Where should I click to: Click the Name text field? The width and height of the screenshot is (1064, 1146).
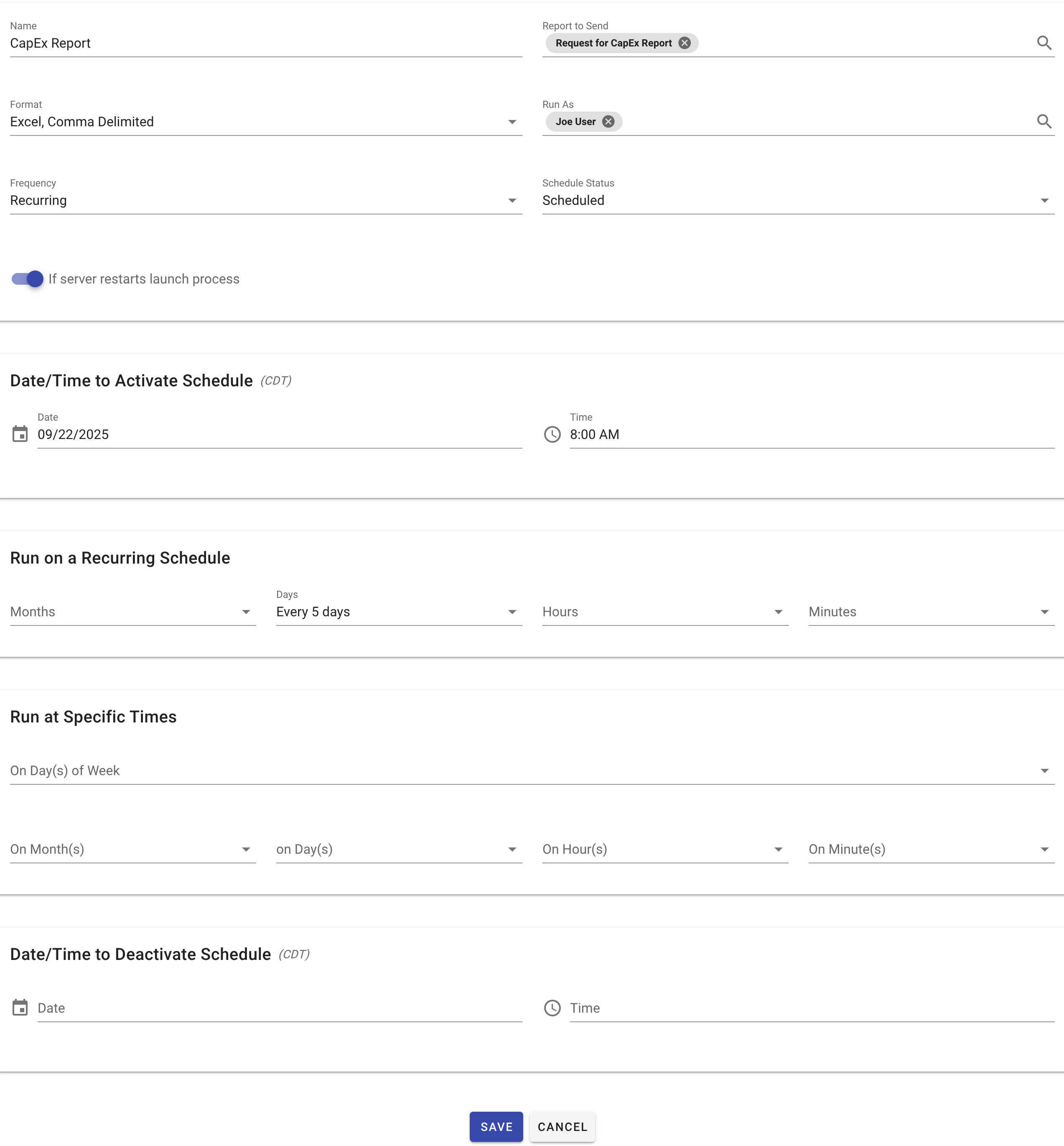click(x=265, y=44)
